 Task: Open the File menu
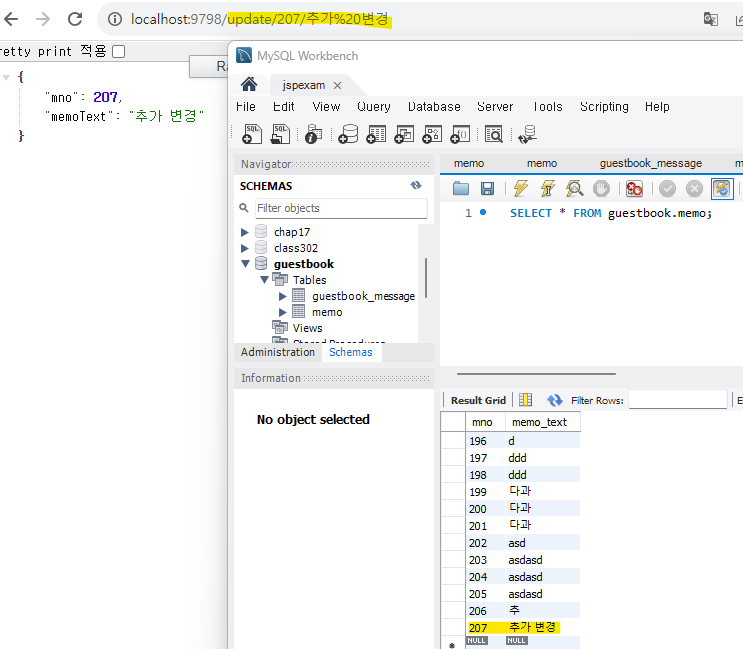pyautogui.click(x=245, y=107)
